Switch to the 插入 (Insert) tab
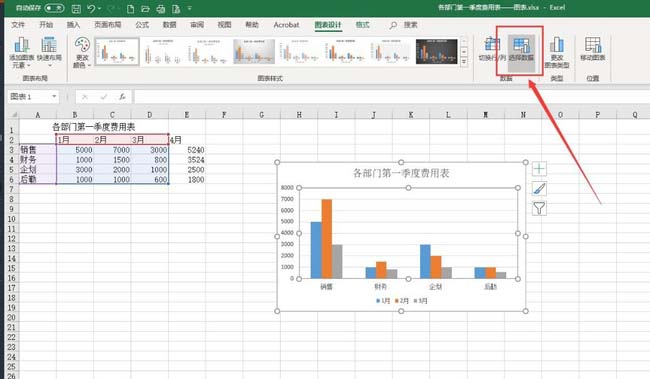The image size is (650, 379). coord(73,25)
